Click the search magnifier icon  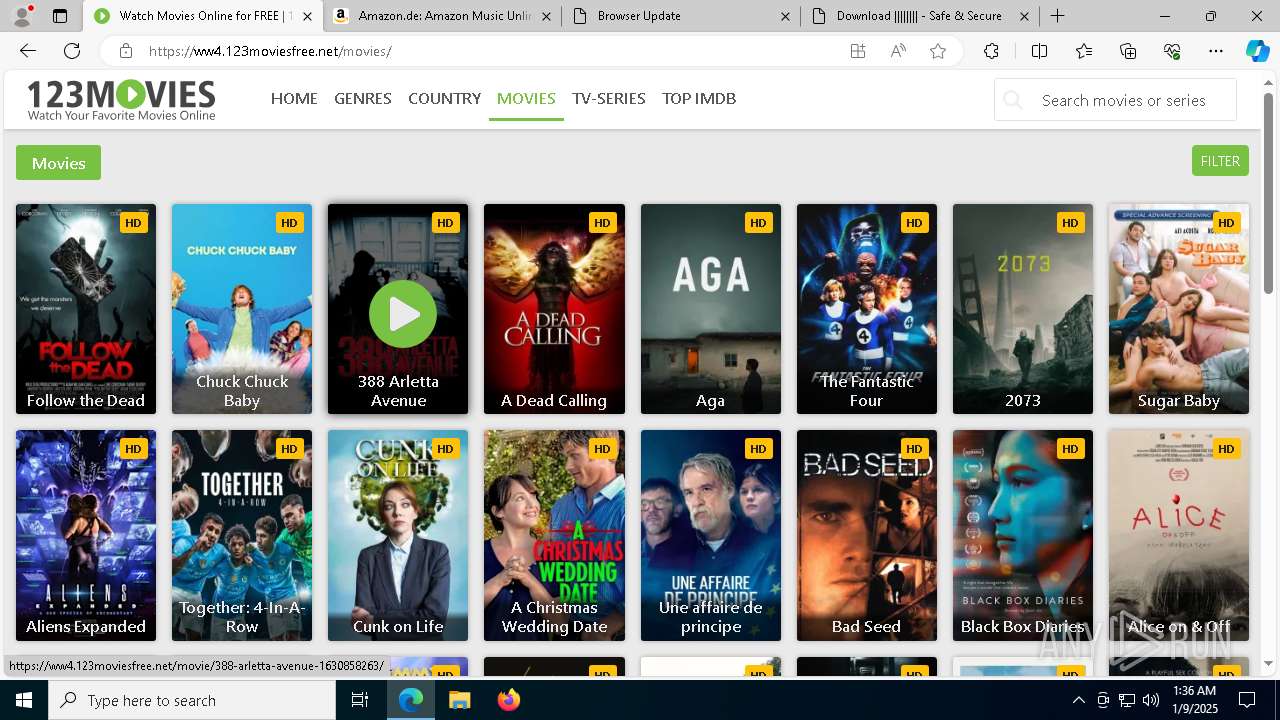(x=1013, y=100)
